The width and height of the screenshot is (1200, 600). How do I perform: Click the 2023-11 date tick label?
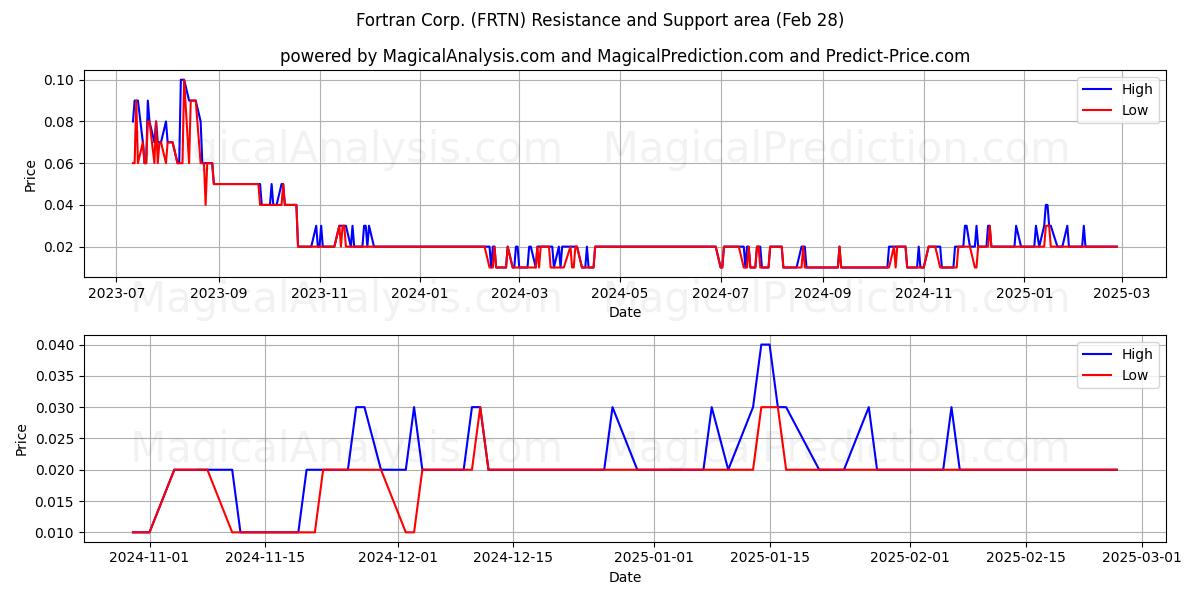[x=320, y=293]
